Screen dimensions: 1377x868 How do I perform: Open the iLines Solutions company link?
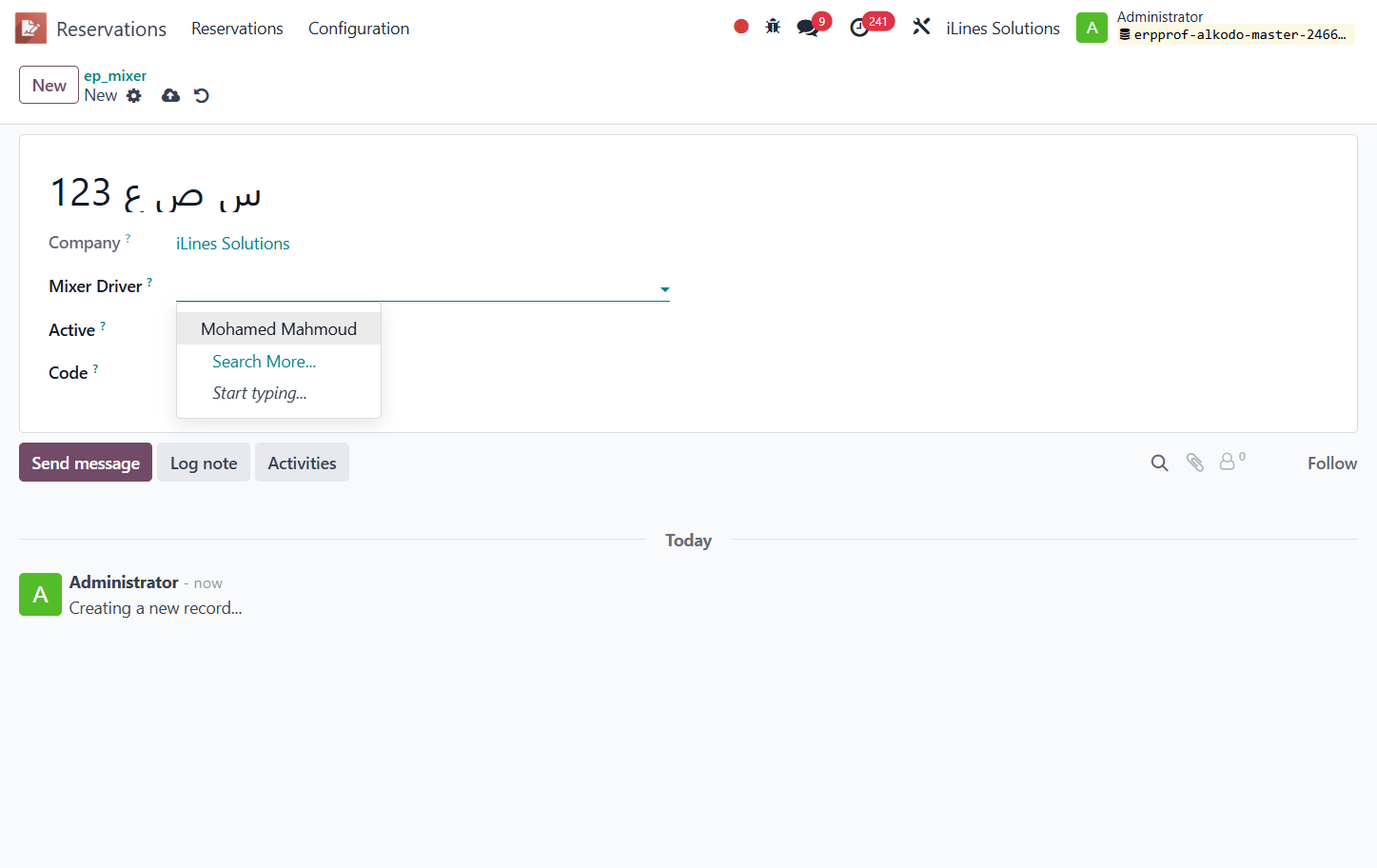point(233,244)
